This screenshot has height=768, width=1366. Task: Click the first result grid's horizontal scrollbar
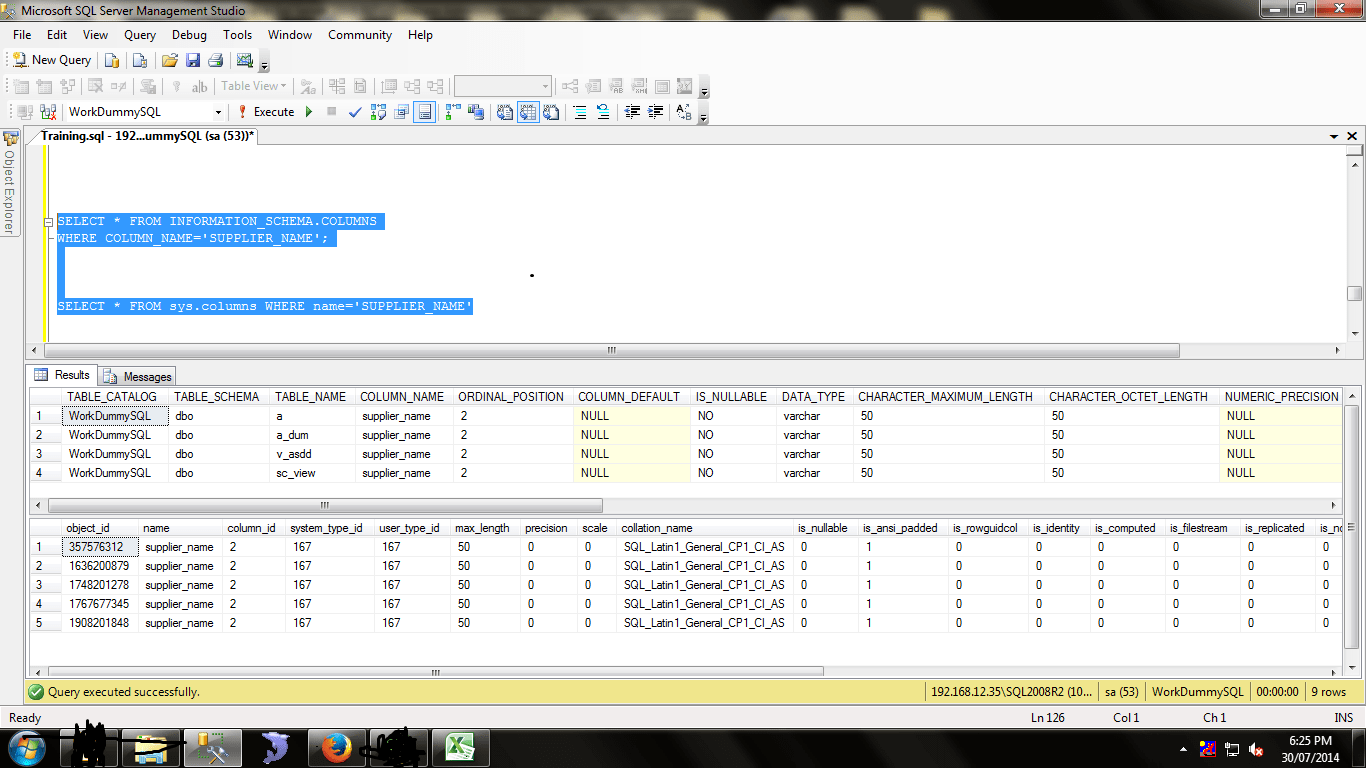click(323, 505)
